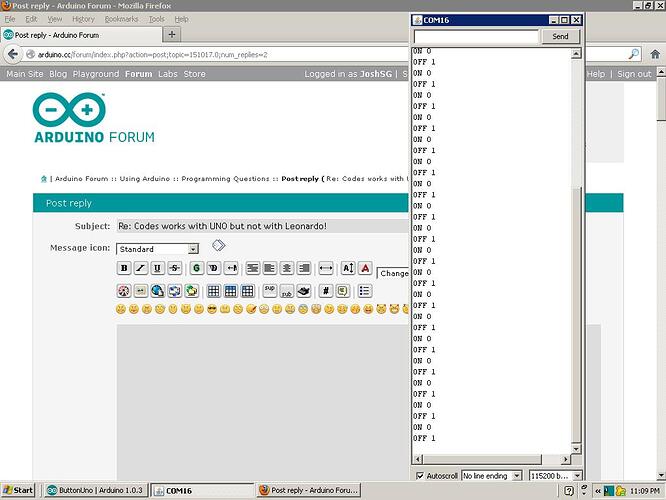
Task: Click the teletype text button
Action: pos(304,291)
